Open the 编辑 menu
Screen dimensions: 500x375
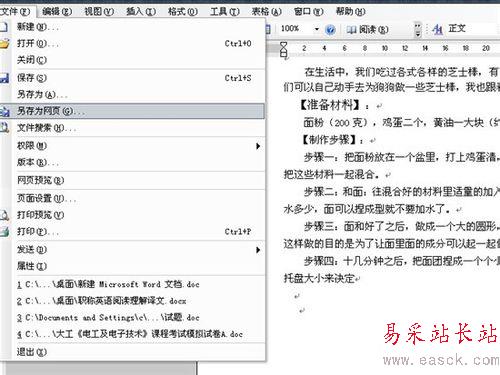point(57,12)
